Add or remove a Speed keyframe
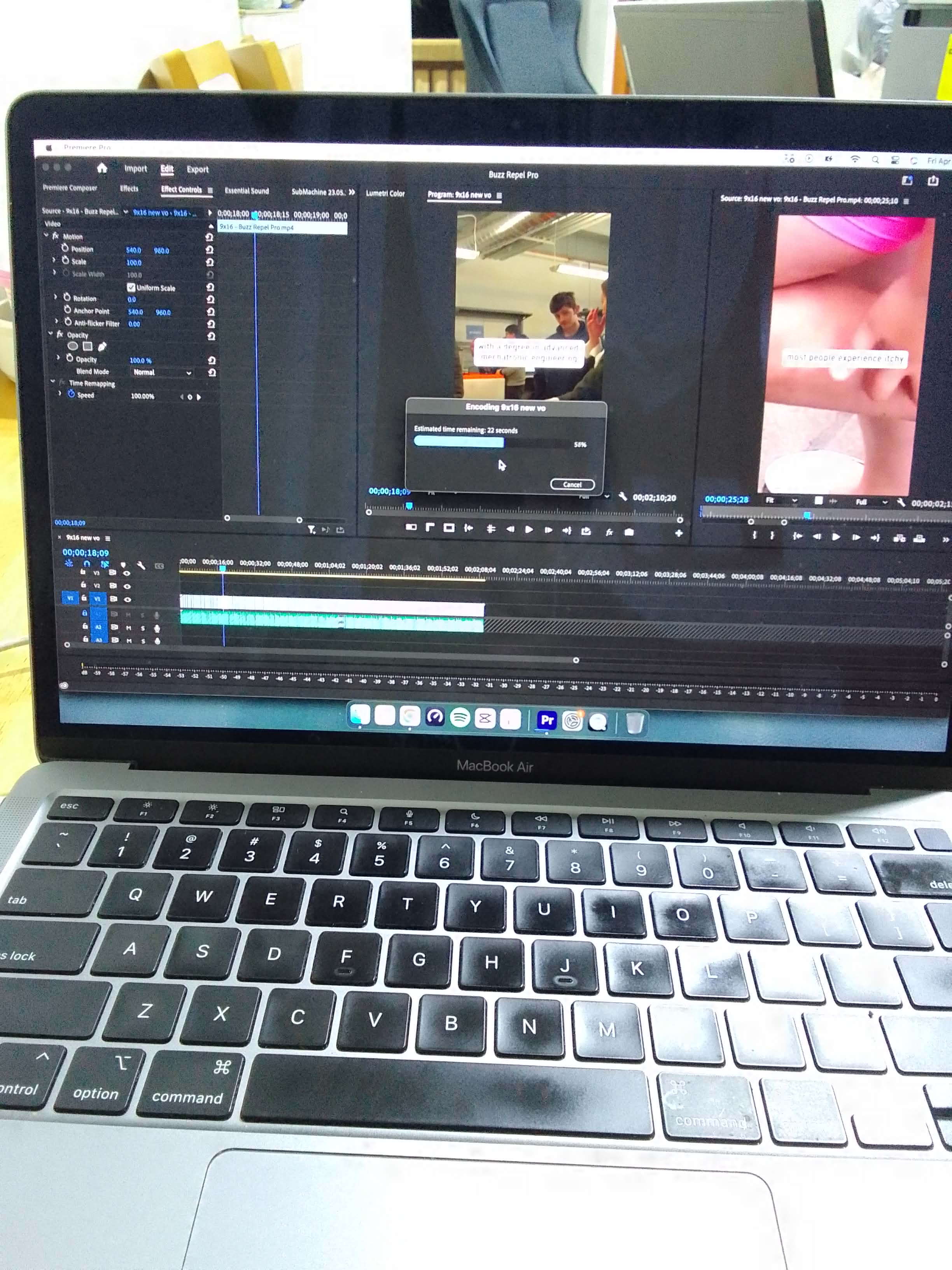Image resolution: width=952 pixels, height=1270 pixels. coord(190,397)
